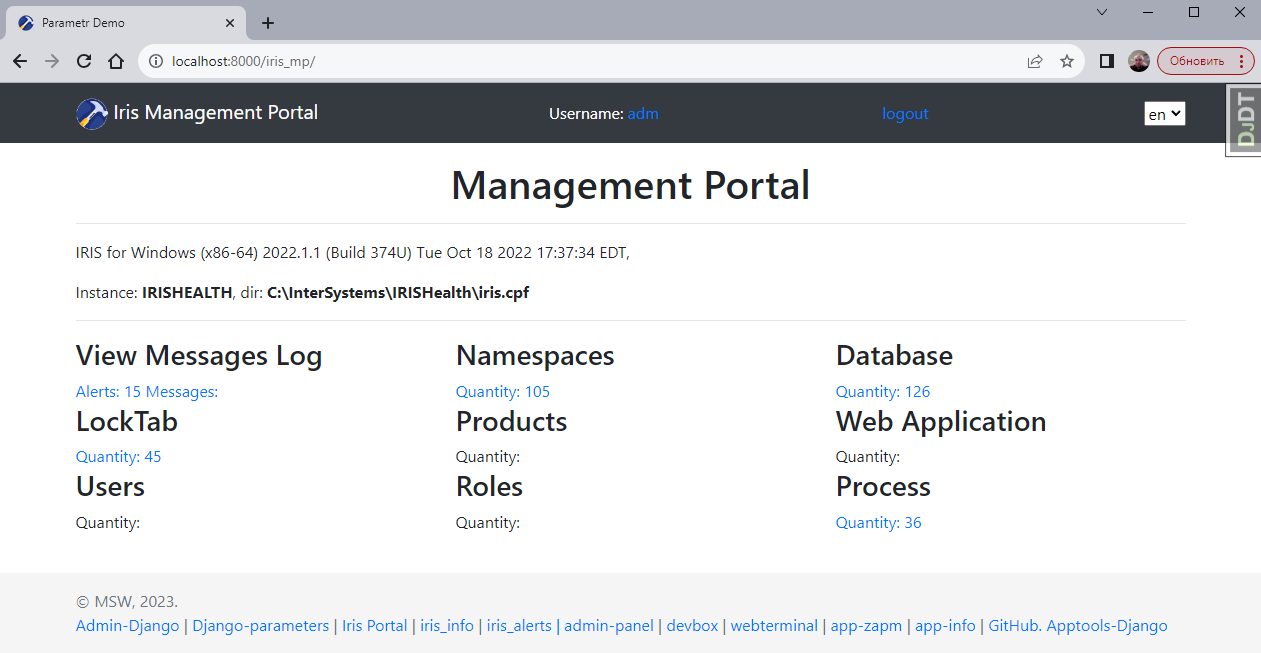Click the Quantity text under Roles
The image size is (1261, 653).
tap(488, 523)
